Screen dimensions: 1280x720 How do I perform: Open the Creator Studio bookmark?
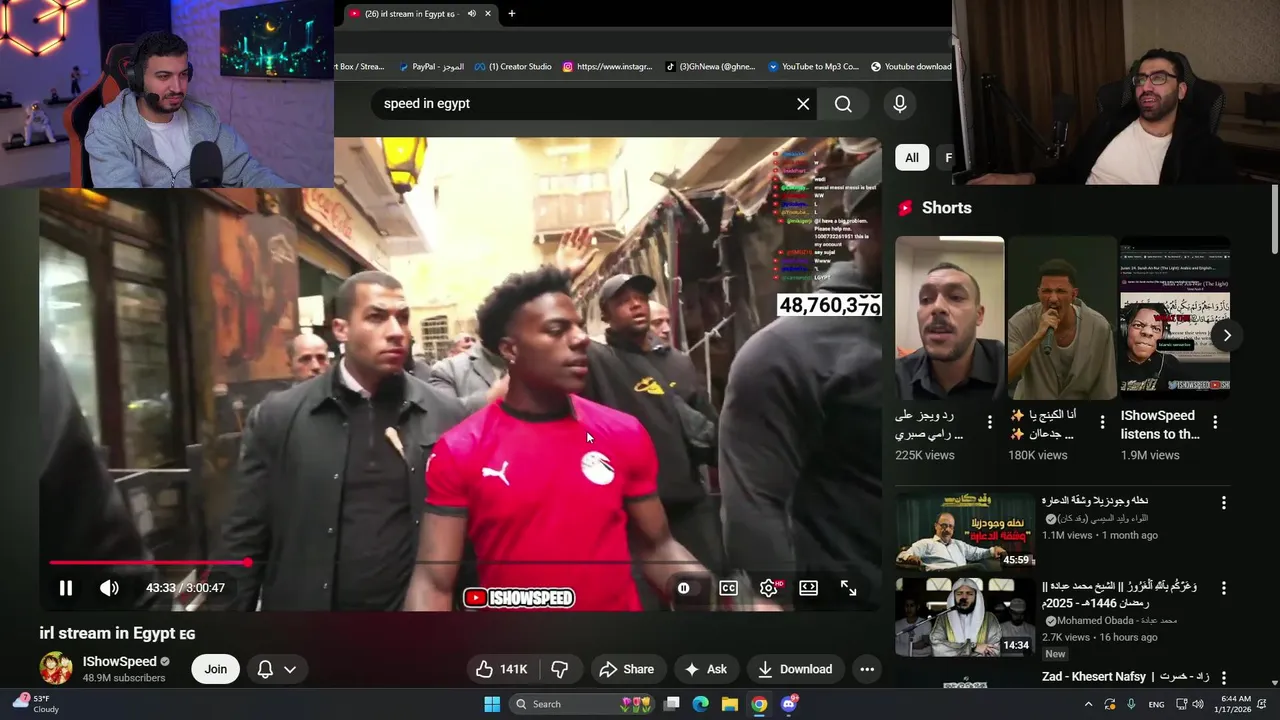pyautogui.click(x=513, y=67)
